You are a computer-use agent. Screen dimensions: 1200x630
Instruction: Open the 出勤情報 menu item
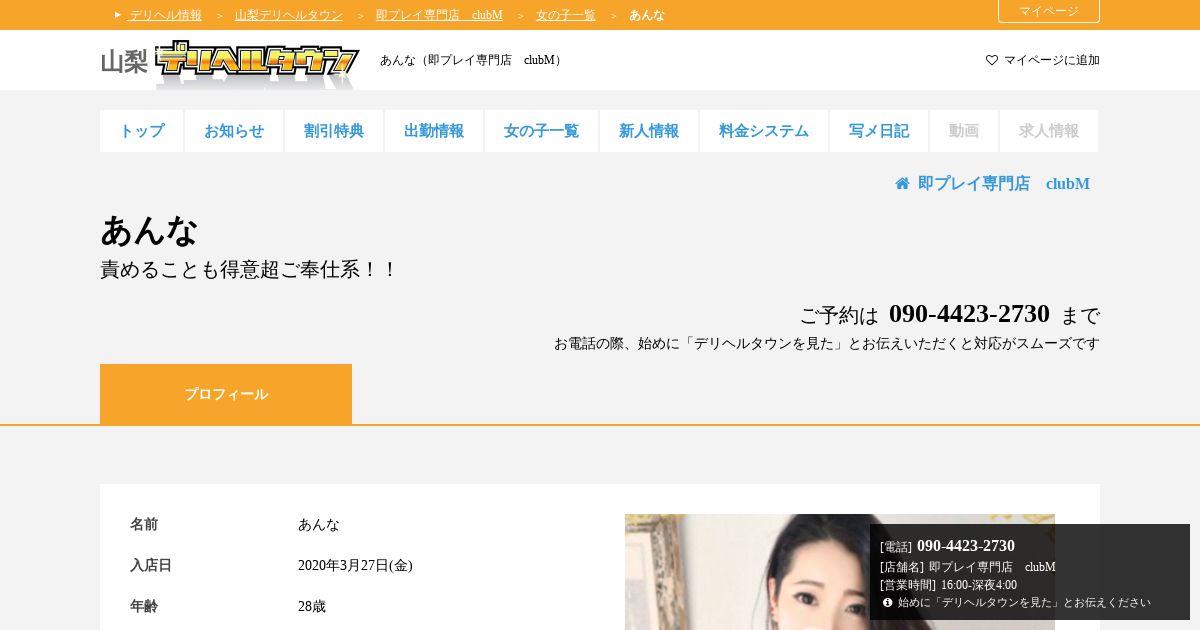point(434,131)
